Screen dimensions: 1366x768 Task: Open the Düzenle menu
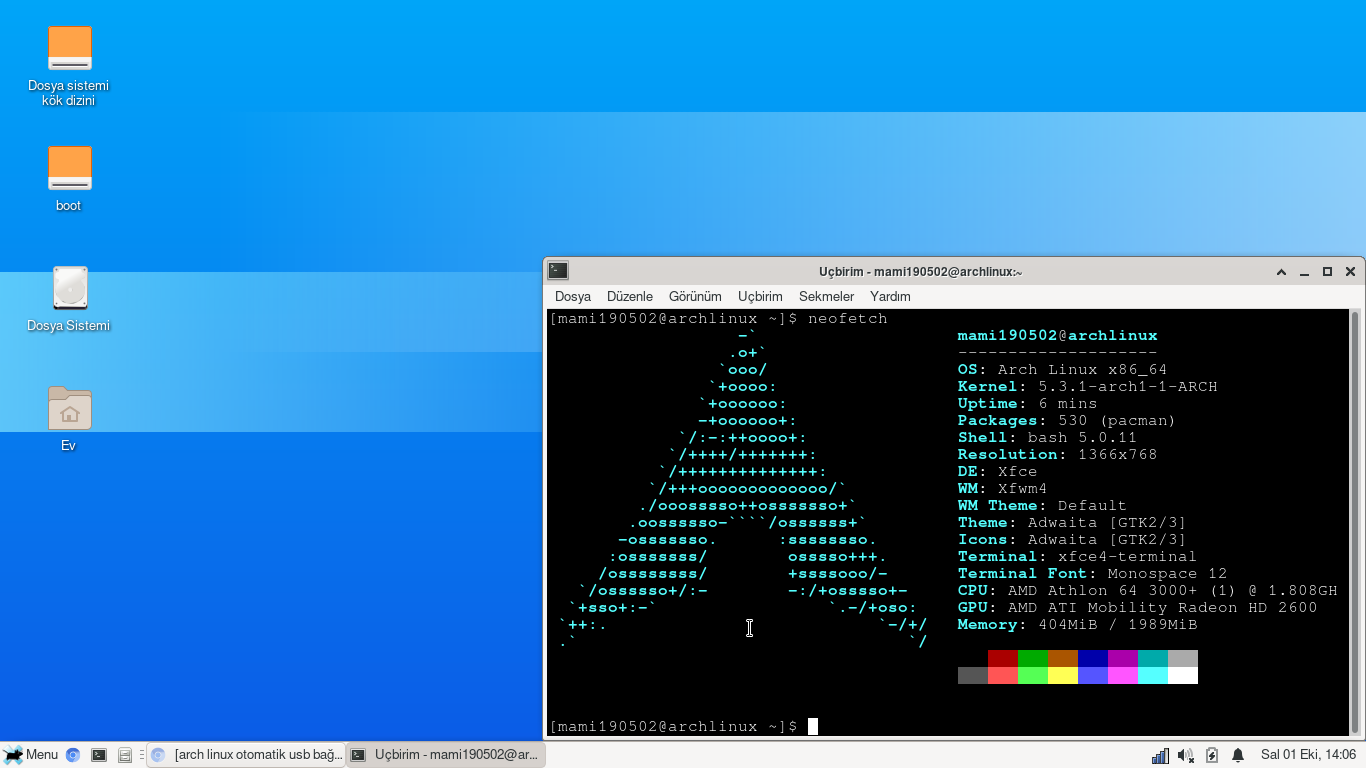[x=630, y=296]
